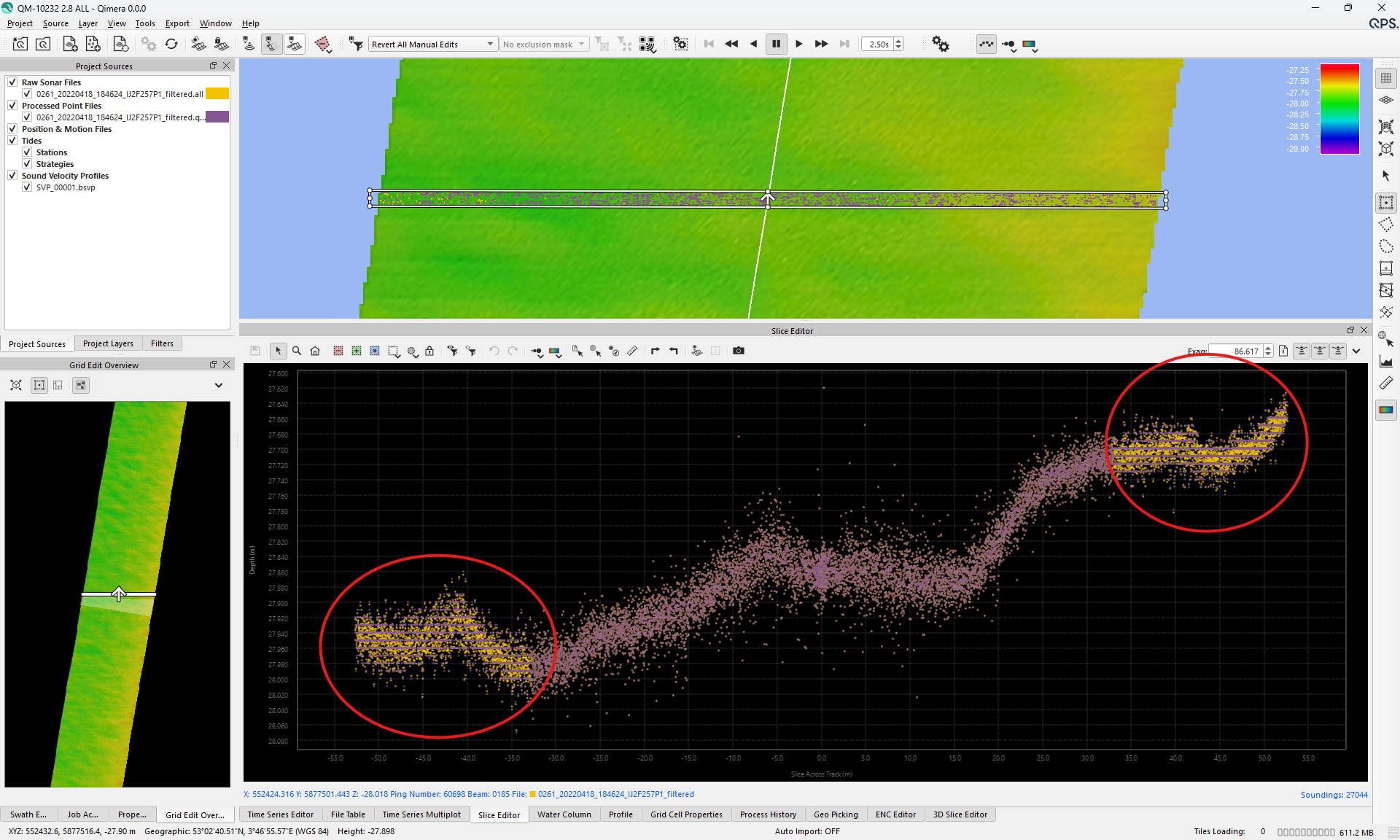
Task: Click the yellow color swatch next to the .all file
Action: (x=217, y=93)
